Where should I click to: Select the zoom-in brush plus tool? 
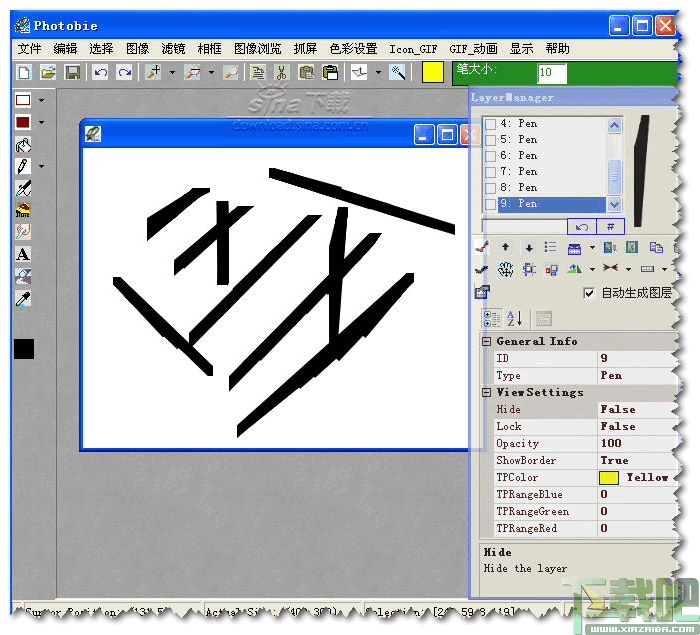tap(154, 72)
